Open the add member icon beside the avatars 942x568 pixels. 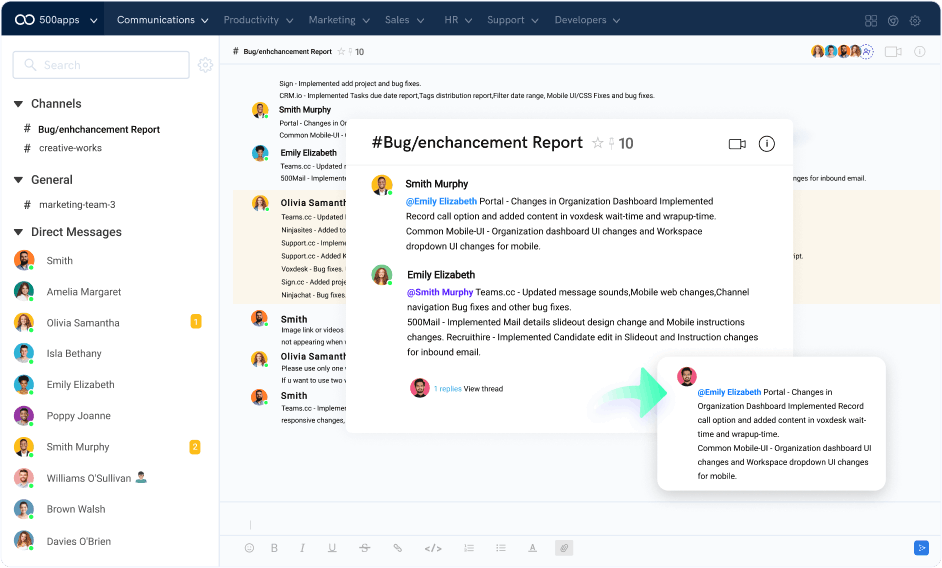tap(867, 51)
